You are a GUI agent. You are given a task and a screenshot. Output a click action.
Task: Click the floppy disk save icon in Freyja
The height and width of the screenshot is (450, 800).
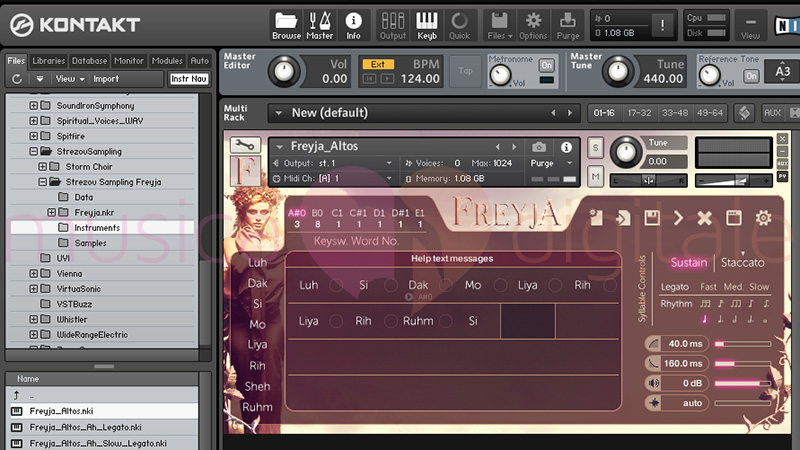[651, 217]
